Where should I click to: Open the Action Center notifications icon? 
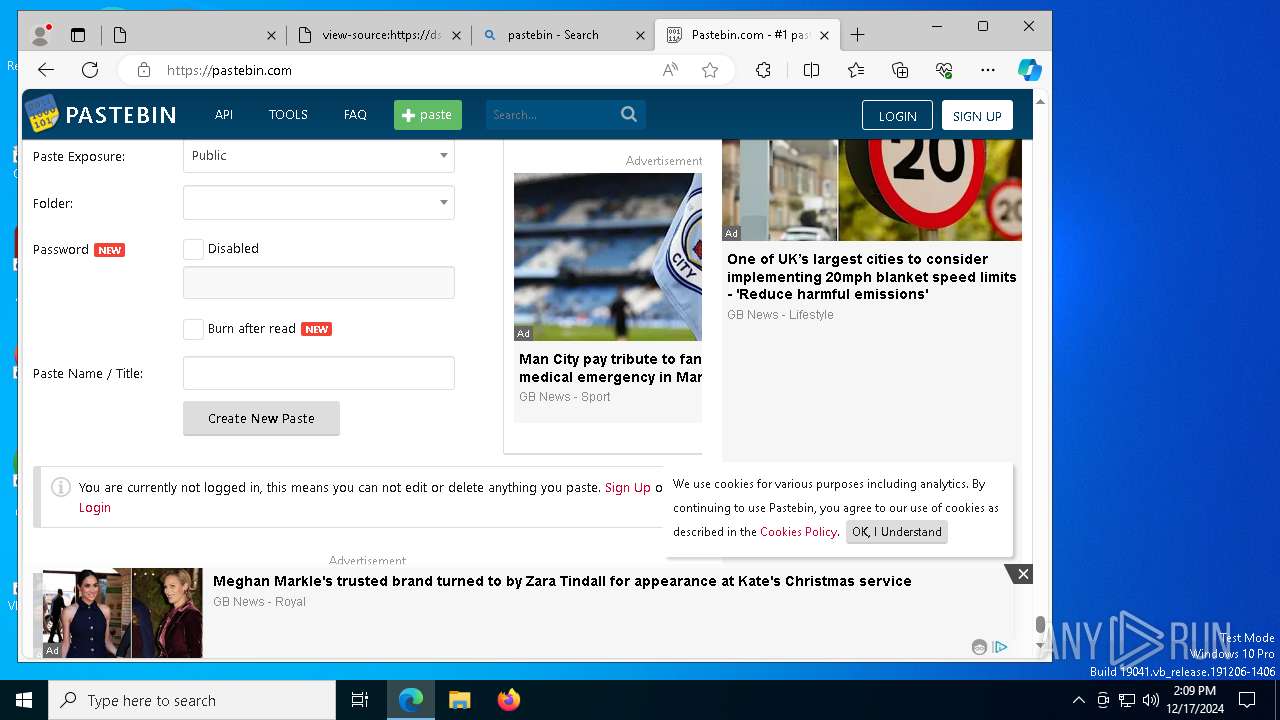point(1248,700)
